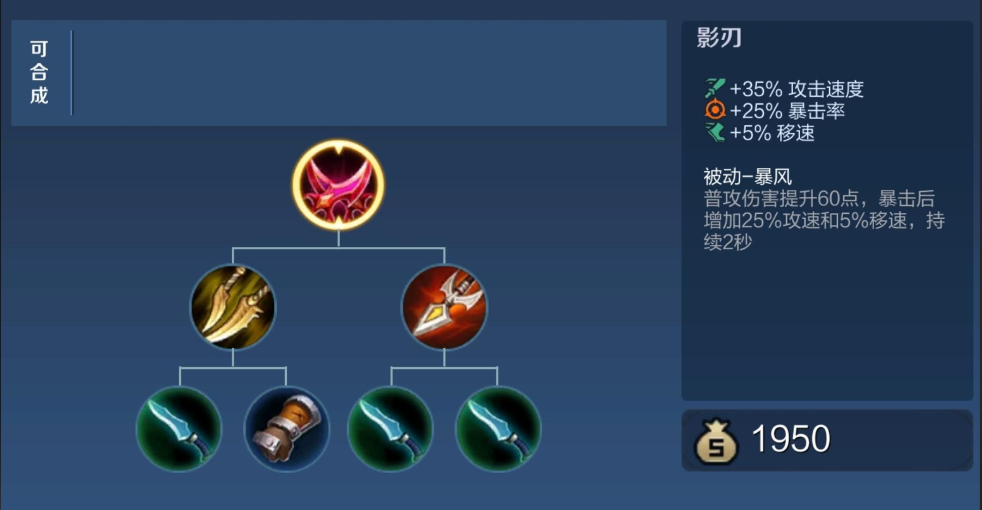Viewport: 982px width, 510px height.
Task: Select the 影刃 item icon at tree top
Action: tap(338, 185)
